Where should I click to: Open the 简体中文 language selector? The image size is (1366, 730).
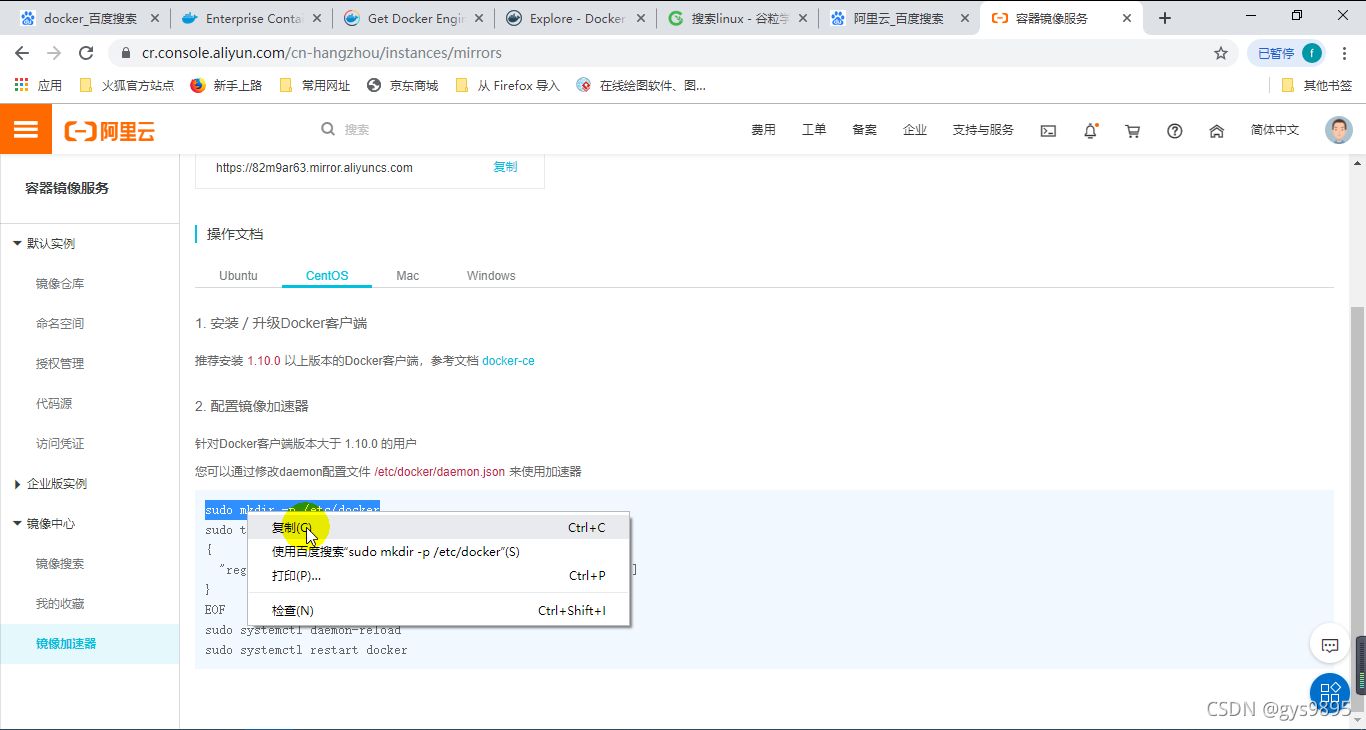pyautogui.click(x=1275, y=130)
